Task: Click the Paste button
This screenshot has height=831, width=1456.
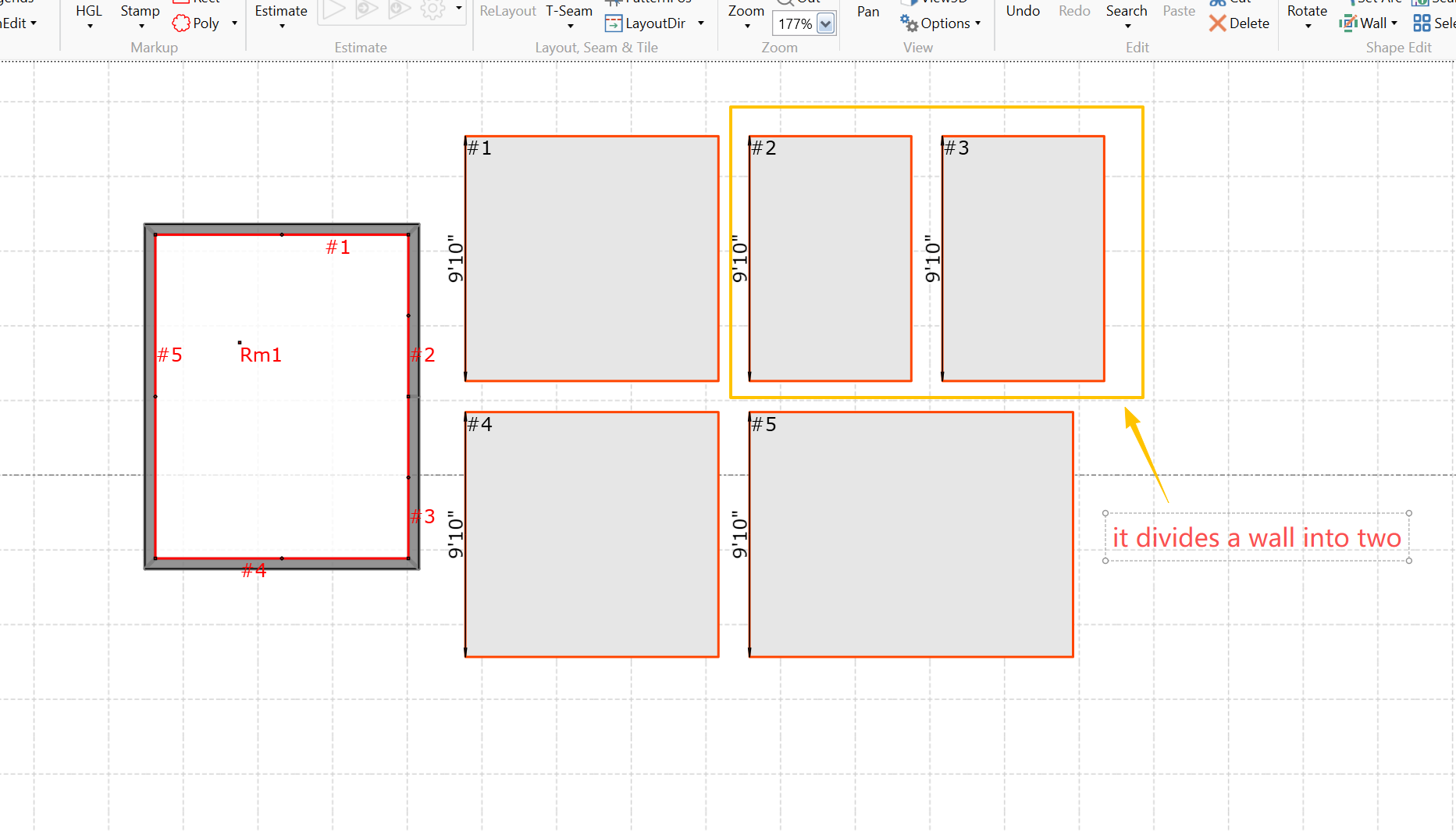Action: 1179,11
